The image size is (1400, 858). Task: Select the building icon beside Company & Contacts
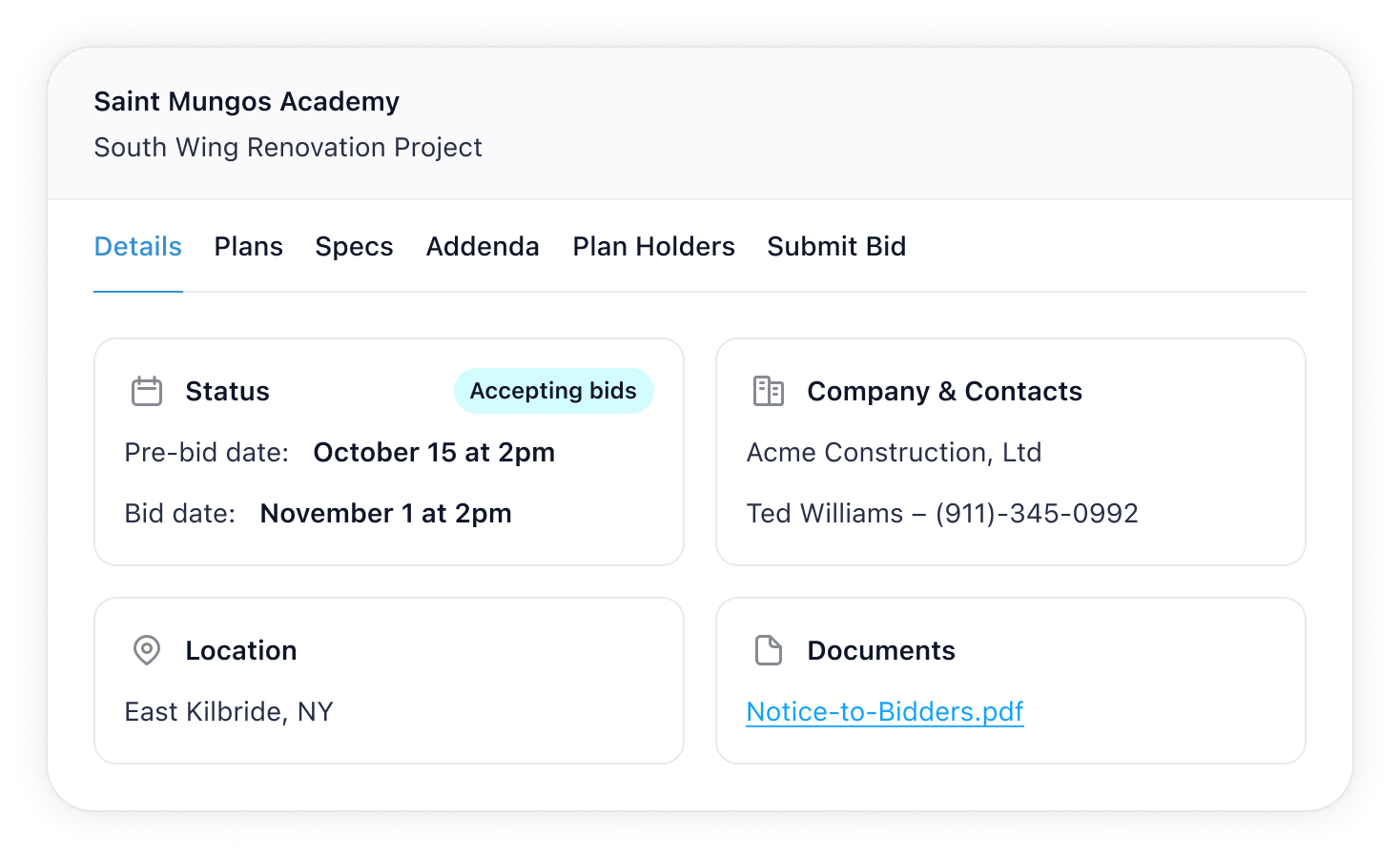(x=769, y=391)
